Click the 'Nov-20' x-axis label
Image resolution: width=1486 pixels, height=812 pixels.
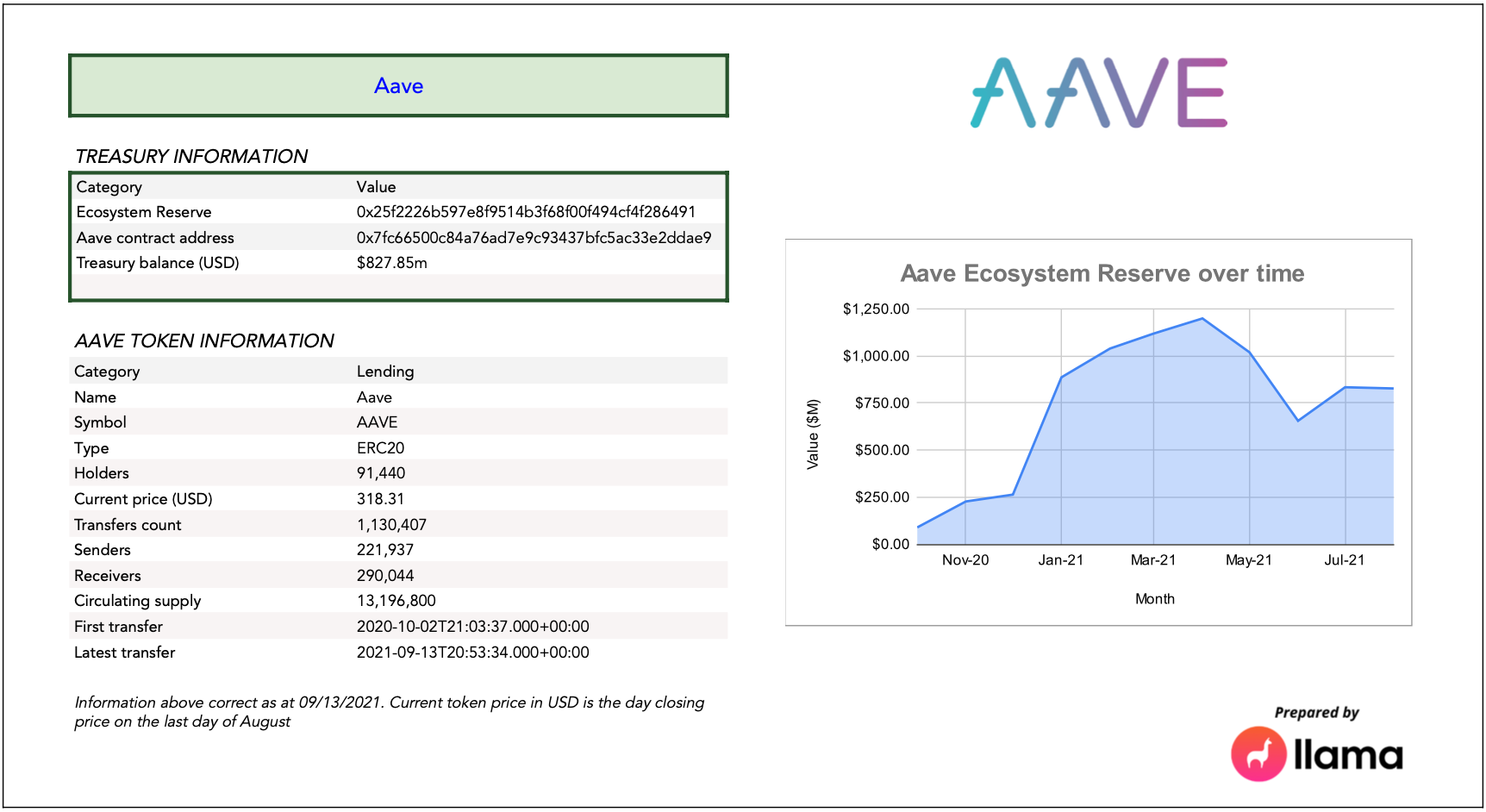point(965,560)
